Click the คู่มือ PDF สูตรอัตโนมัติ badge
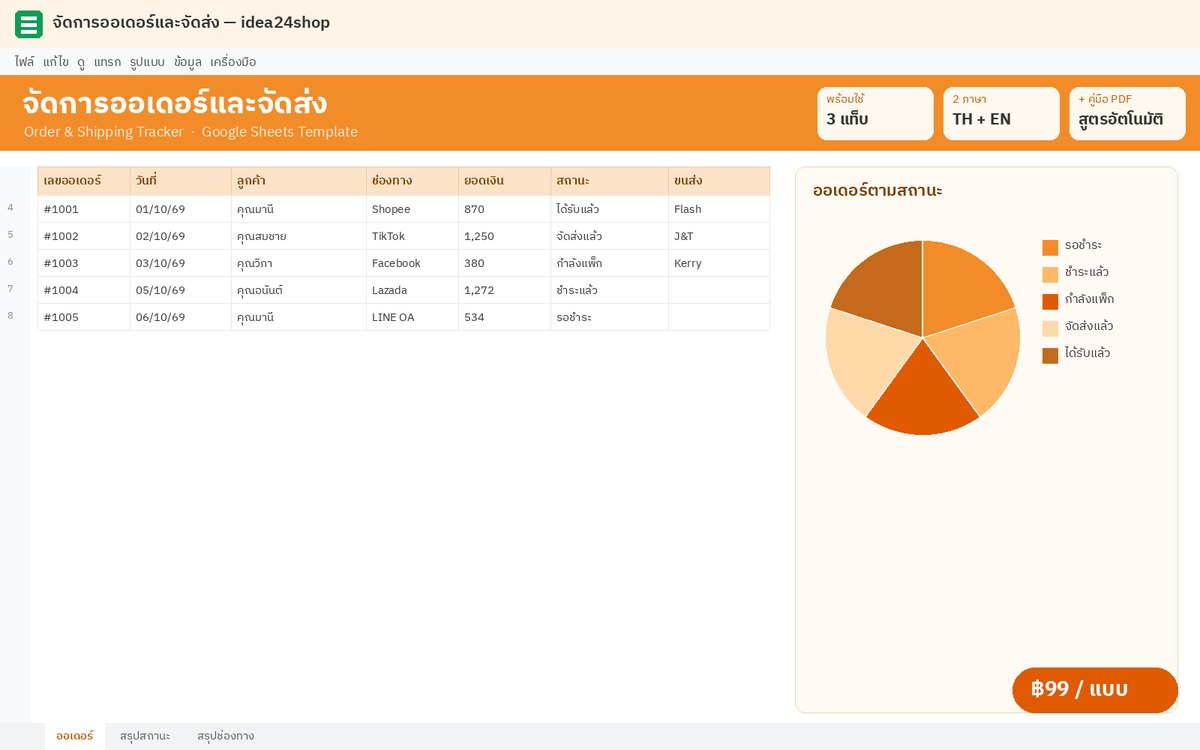 (1127, 113)
